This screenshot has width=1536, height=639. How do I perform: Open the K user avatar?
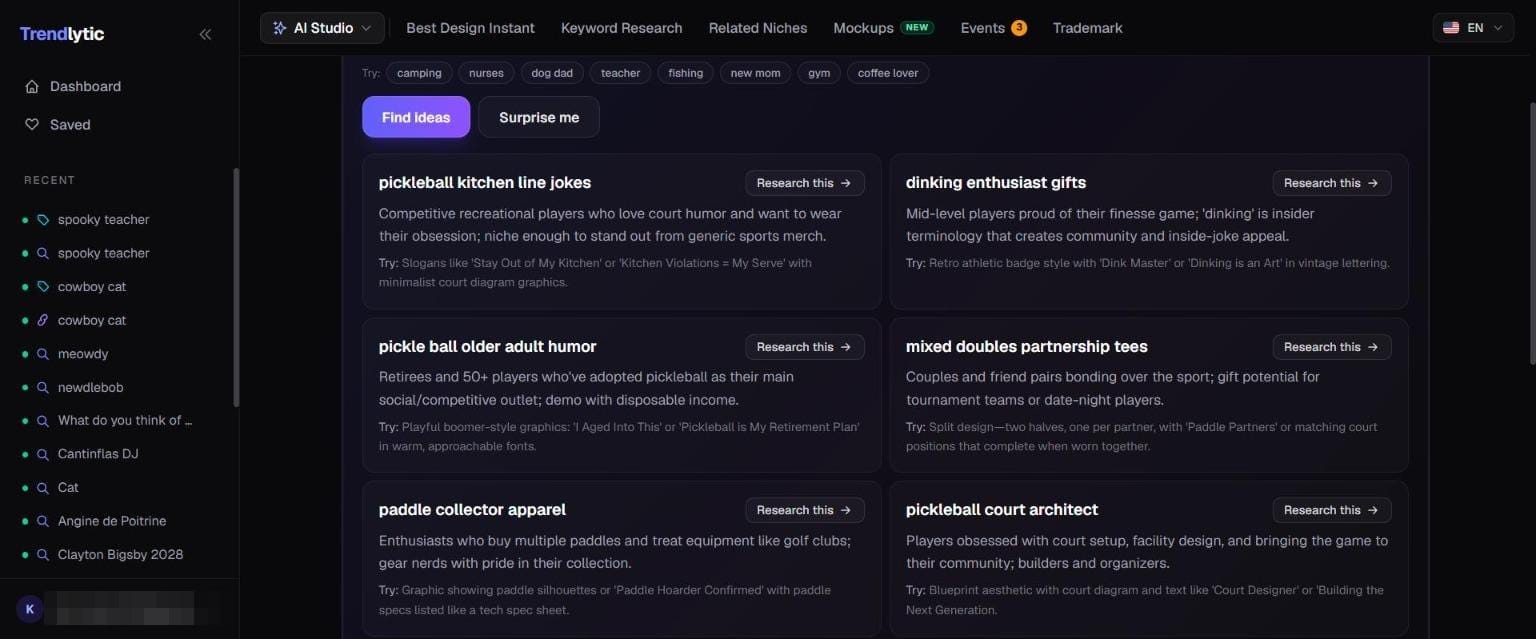tap(30, 608)
